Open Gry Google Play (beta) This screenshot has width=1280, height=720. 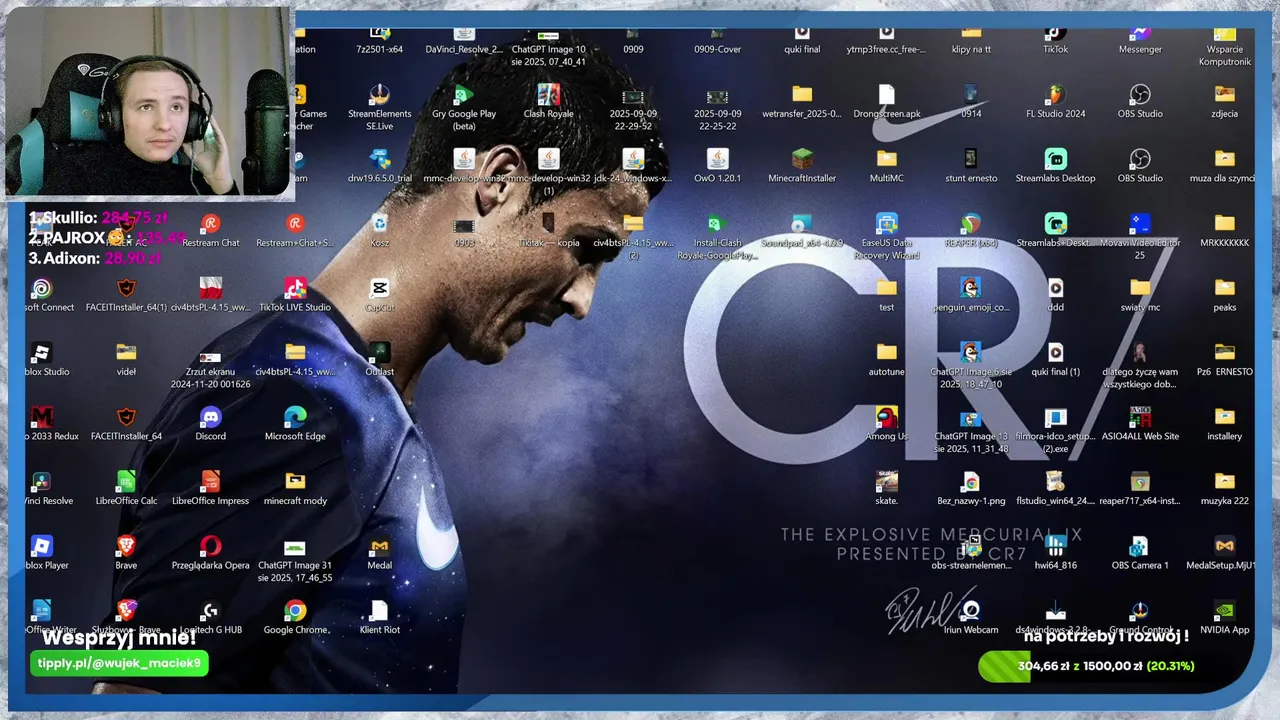click(464, 107)
